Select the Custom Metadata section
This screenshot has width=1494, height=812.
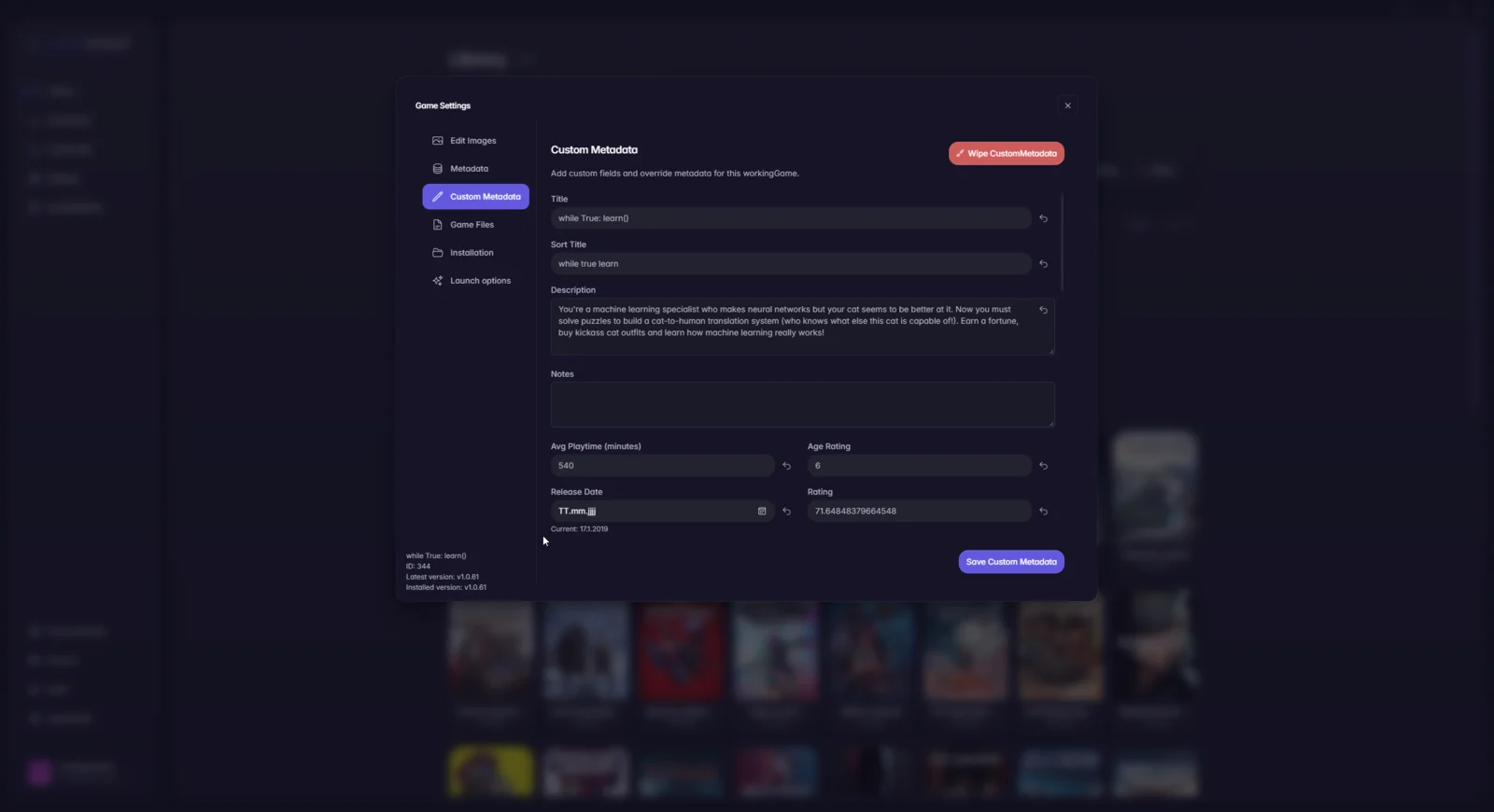[475, 197]
